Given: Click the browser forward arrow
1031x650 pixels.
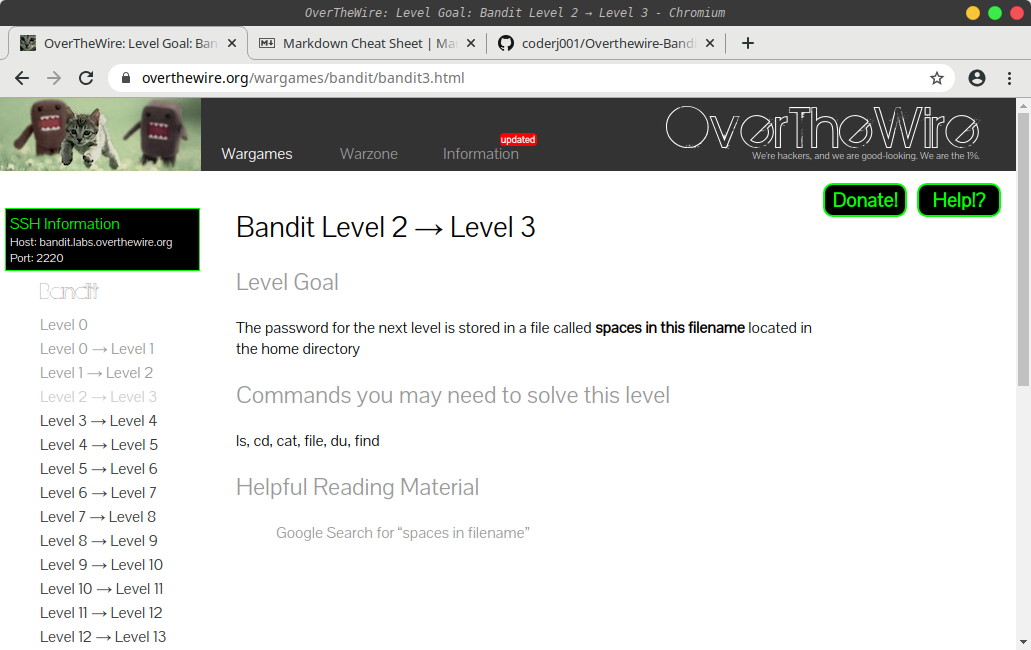Looking at the screenshot, I should 54,78.
